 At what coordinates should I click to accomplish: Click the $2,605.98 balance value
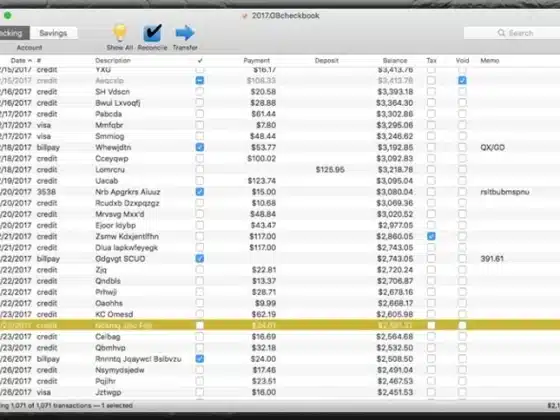click(x=395, y=314)
